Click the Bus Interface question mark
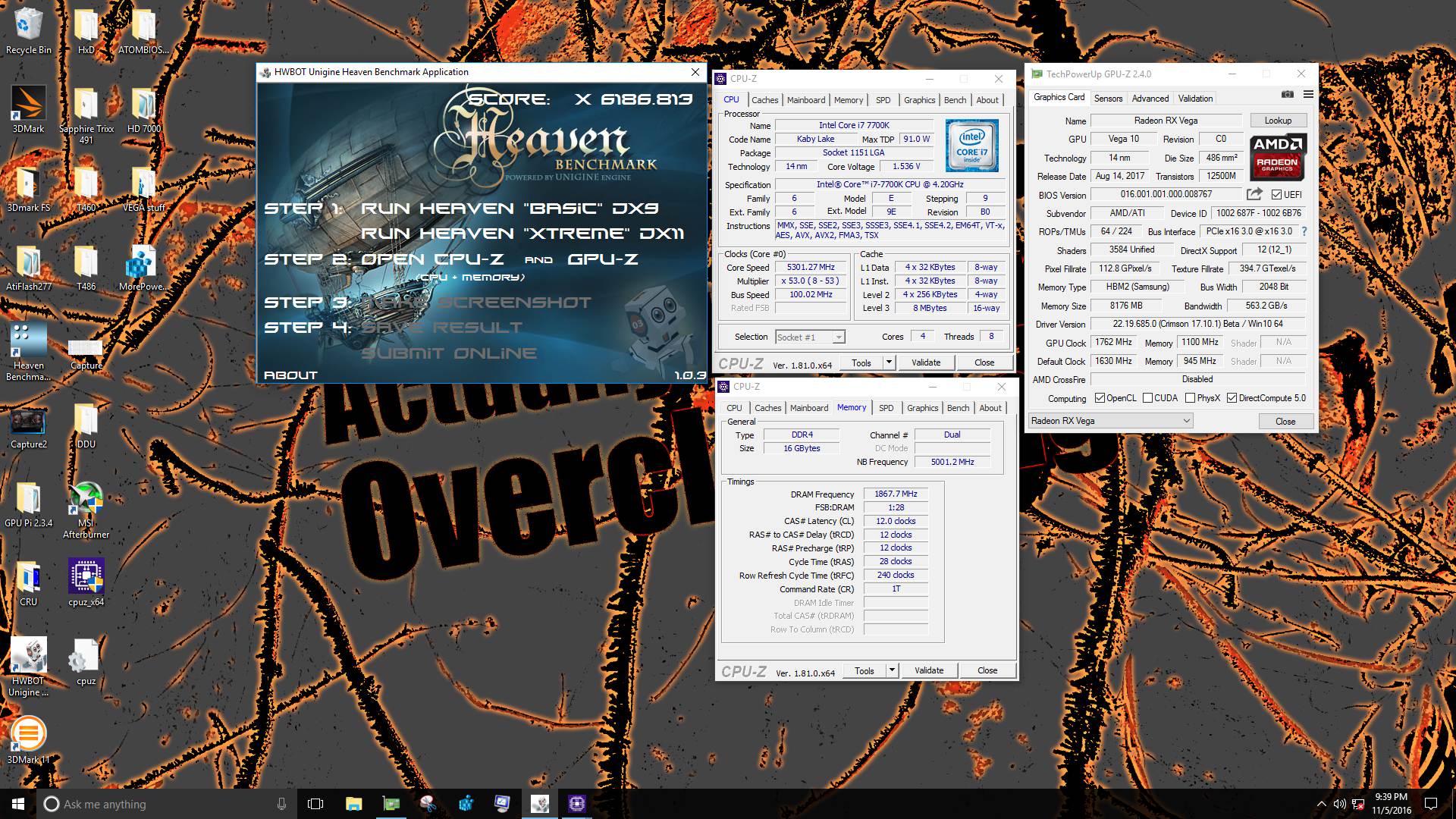Image resolution: width=1456 pixels, height=819 pixels. coord(1304,231)
